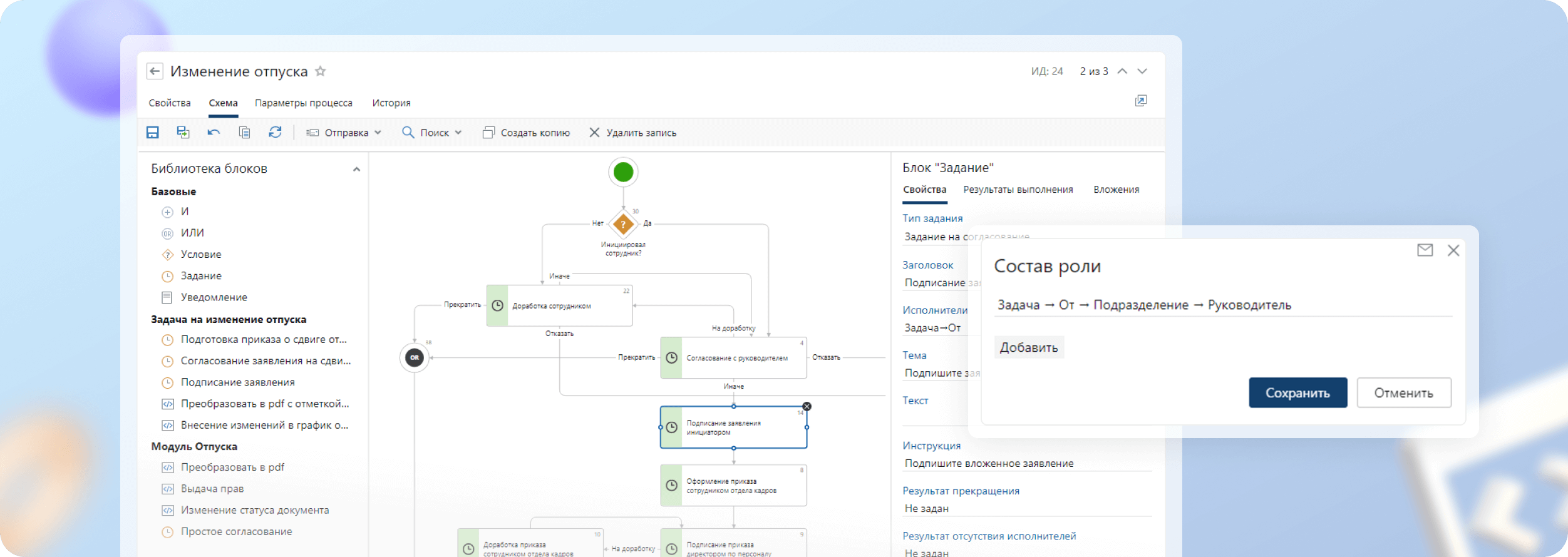Click the undo arrow toolbar icon

pyautogui.click(x=214, y=132)
